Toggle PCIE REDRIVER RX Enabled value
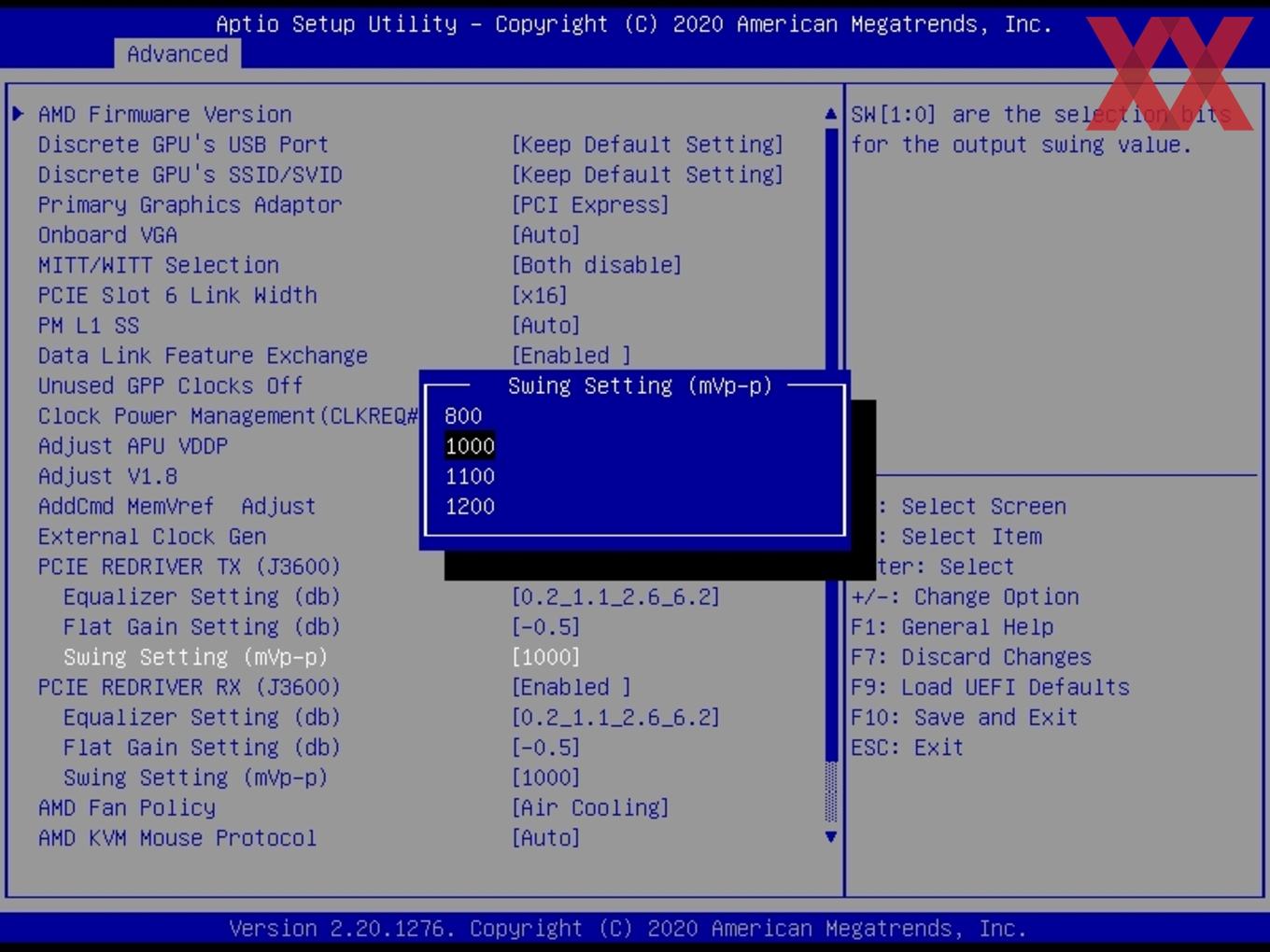 (x=571, y=687)
